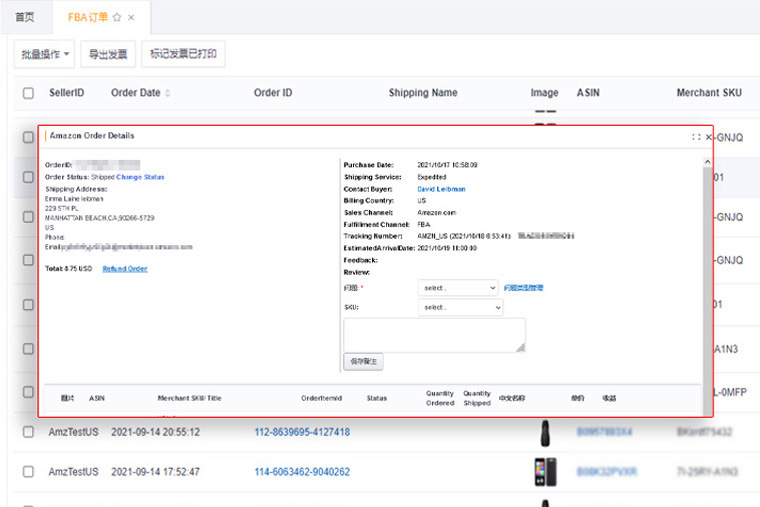Check the row for order 2021-09-14 17:52:47
760x507 pixels.
coord(28,471)
